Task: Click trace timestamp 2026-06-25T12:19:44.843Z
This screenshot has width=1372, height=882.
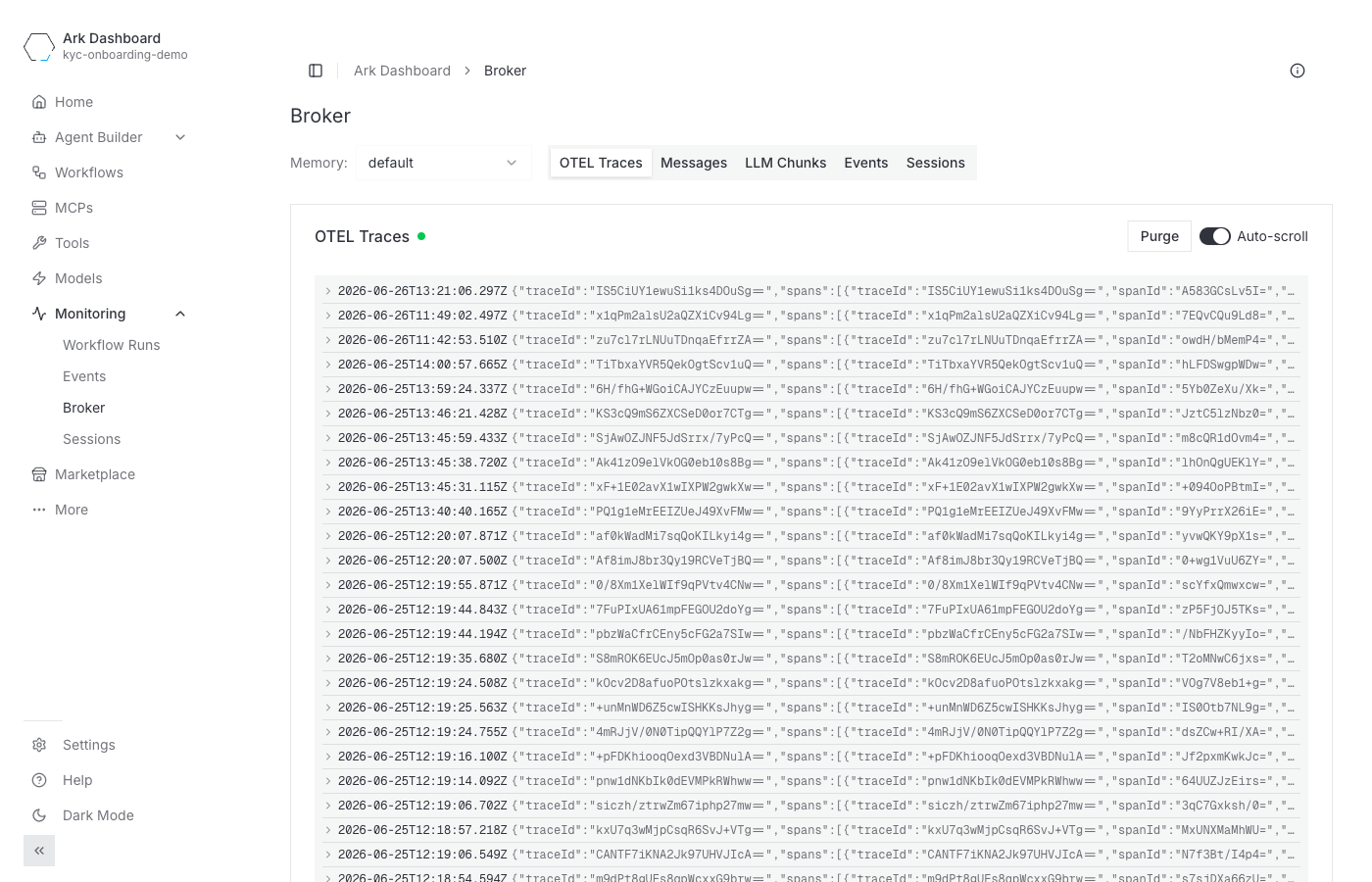Action: click(422, 610)
